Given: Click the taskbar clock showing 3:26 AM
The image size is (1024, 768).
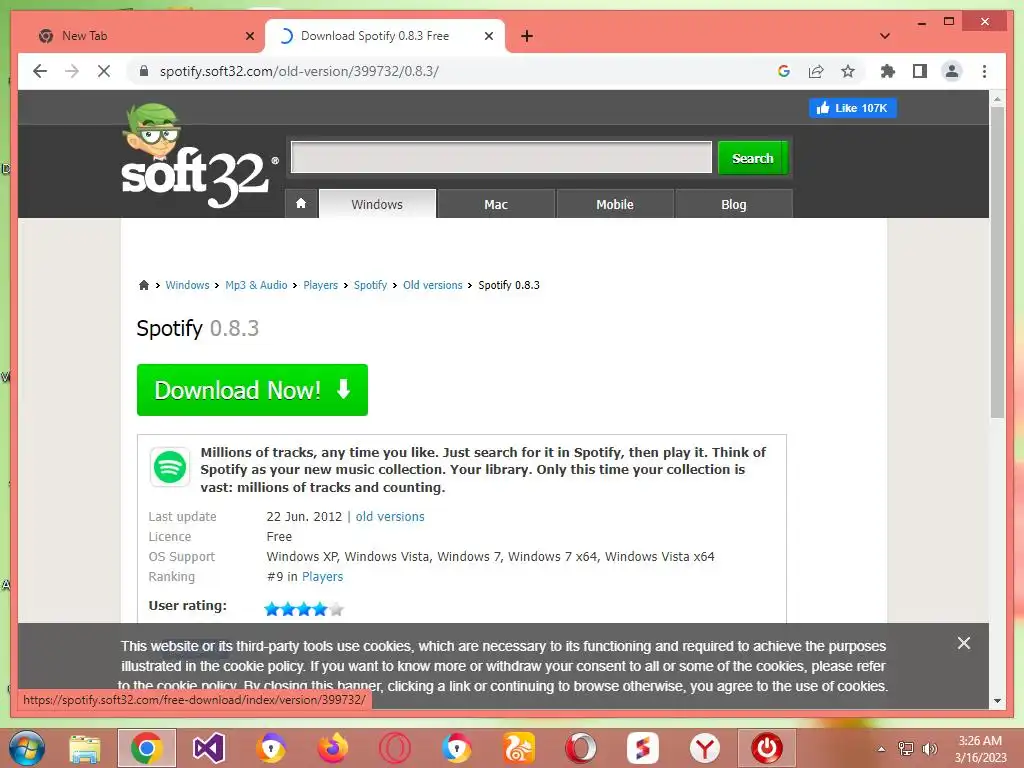Looking at the screenshot, I should click(x=980, y=749).
